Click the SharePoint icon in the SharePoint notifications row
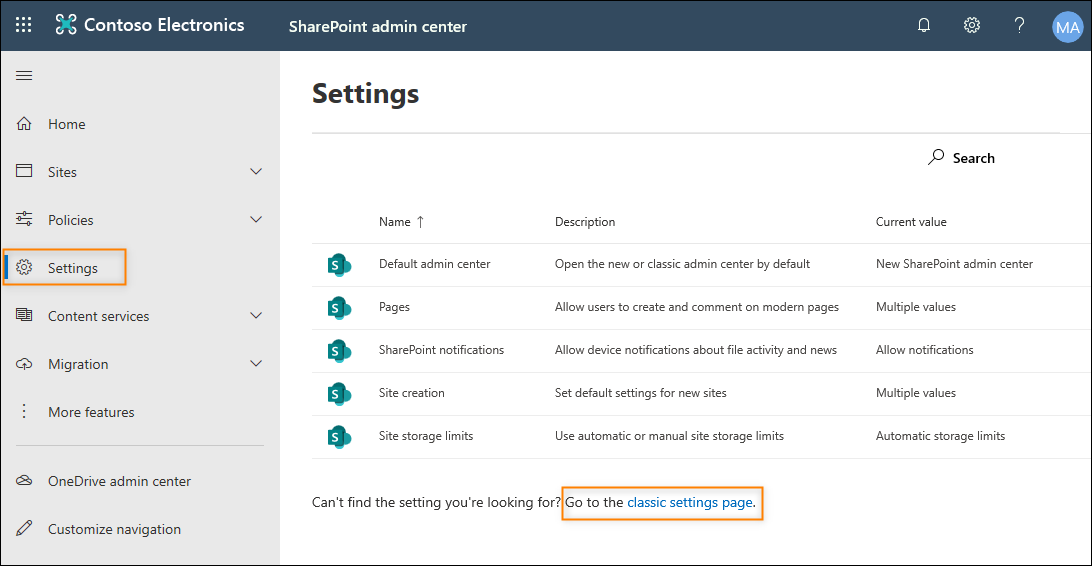Screen dimensions: 1092x566 point(339,351)
